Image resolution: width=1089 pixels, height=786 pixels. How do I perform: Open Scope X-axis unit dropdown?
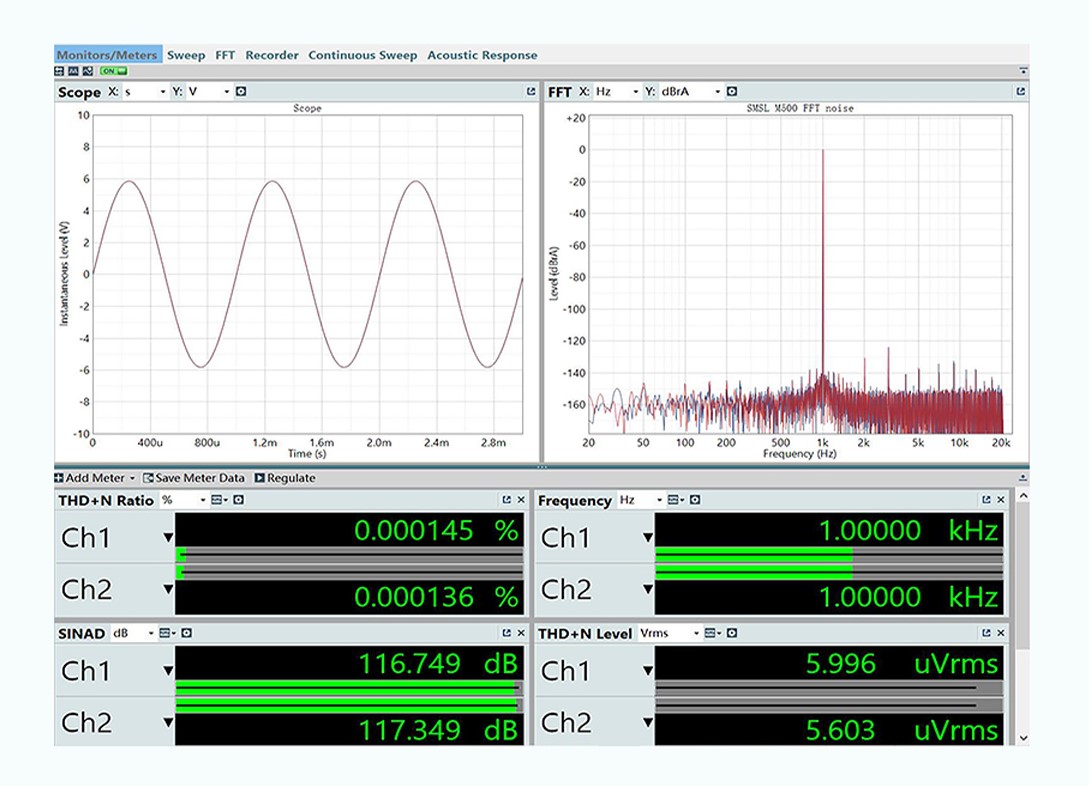coord(145,92)
